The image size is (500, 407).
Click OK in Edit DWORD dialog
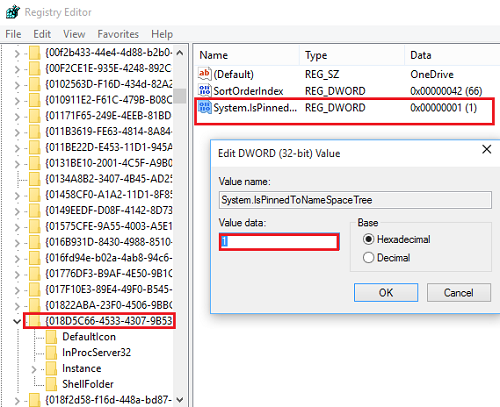[x=386, y=293]
